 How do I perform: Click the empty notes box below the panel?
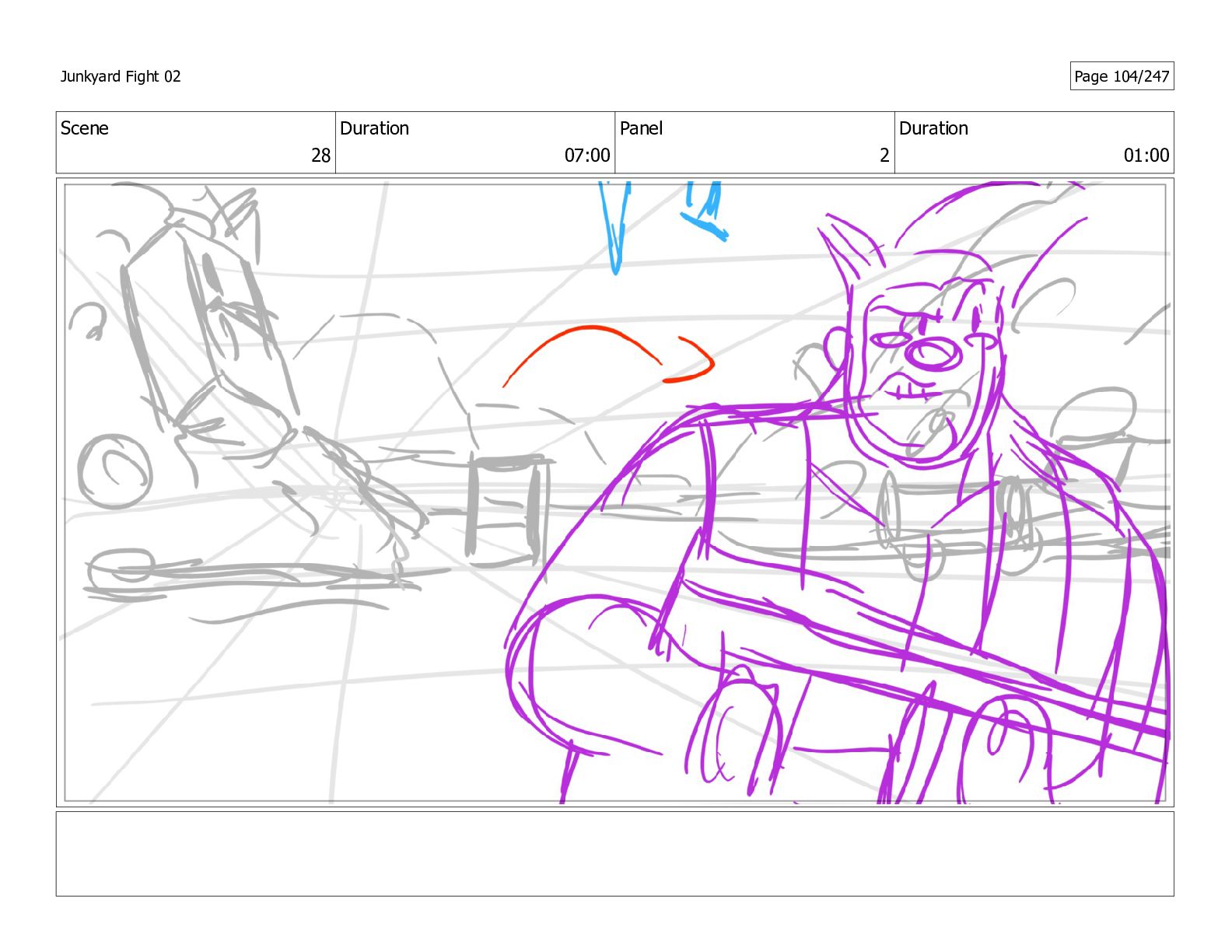click(x=614, y=854)
